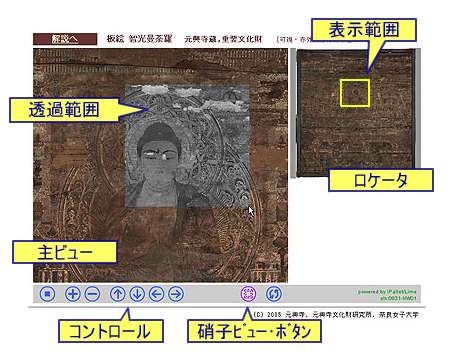Image resolution: width=450 pixels, height=360 pixels.
Task: Click the locator overview thumbnail
Action: coord(356,113)
